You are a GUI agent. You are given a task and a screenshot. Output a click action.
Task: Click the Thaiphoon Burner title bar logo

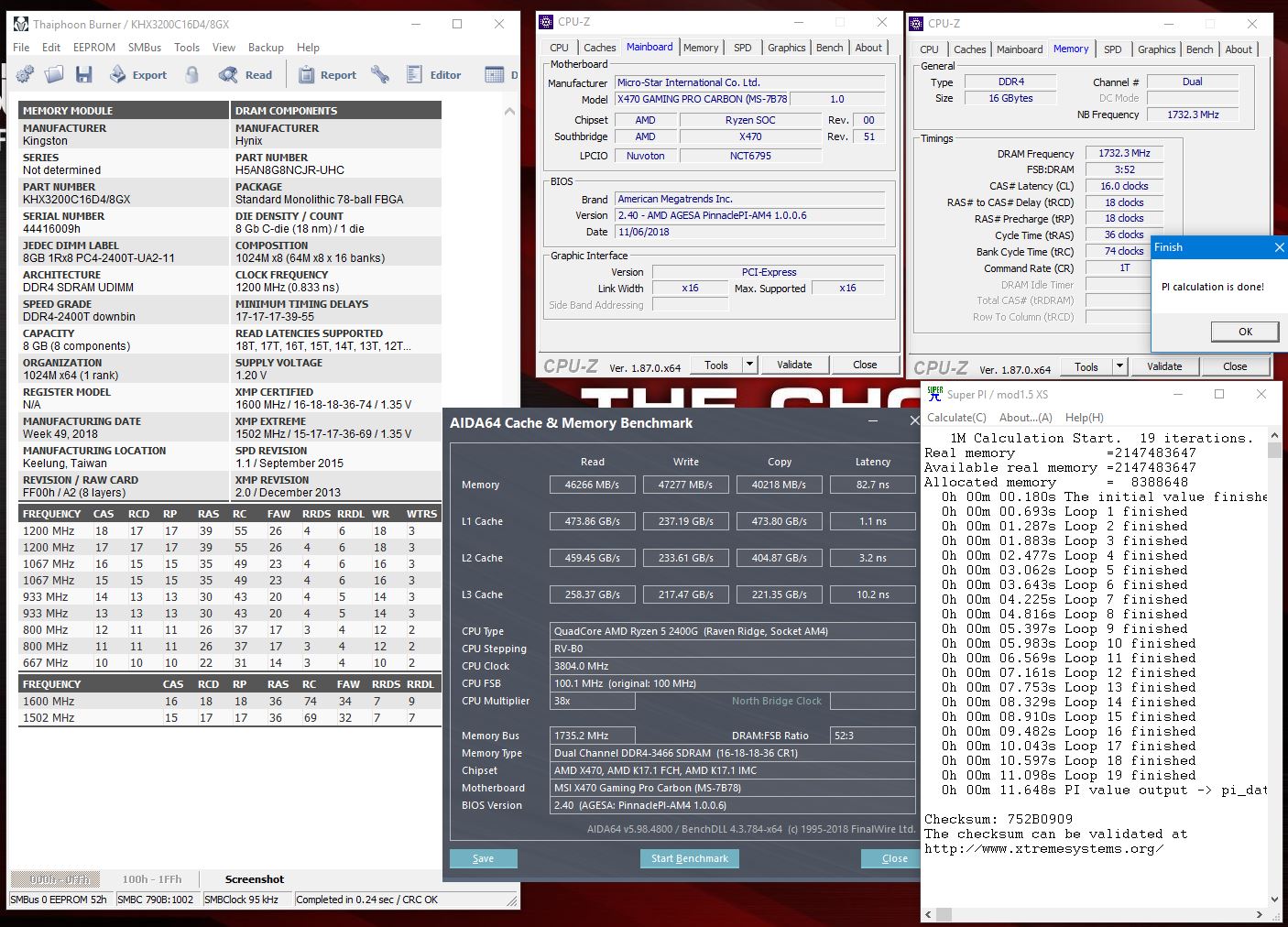tap(20, 24)
